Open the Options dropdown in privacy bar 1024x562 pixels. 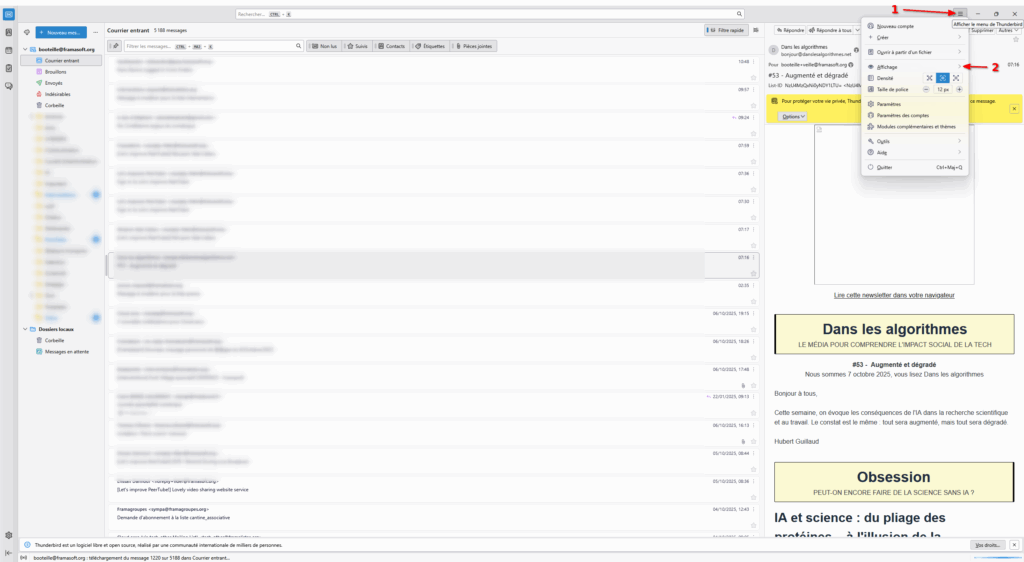pyautogui.click(x=793, y=117)
